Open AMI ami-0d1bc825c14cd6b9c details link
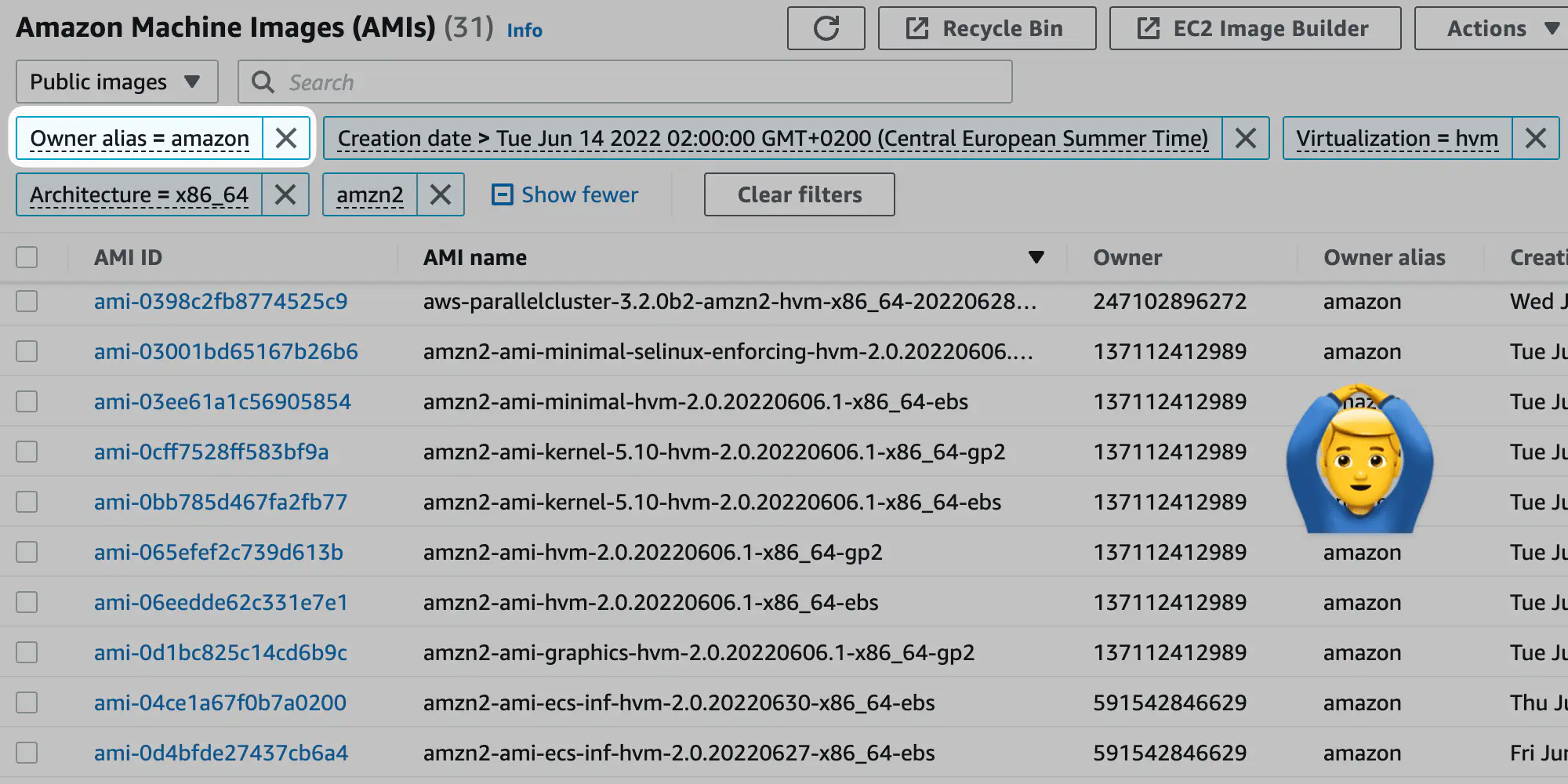 pyautogui.click(x=220, y=652)
